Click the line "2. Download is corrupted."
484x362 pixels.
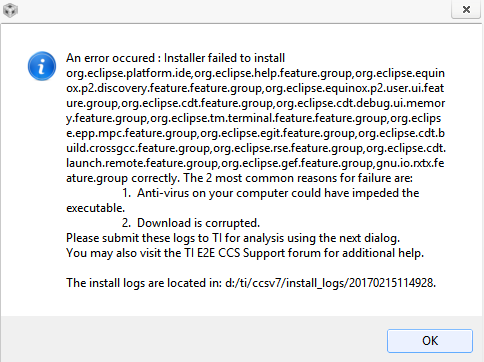[191, 223]
